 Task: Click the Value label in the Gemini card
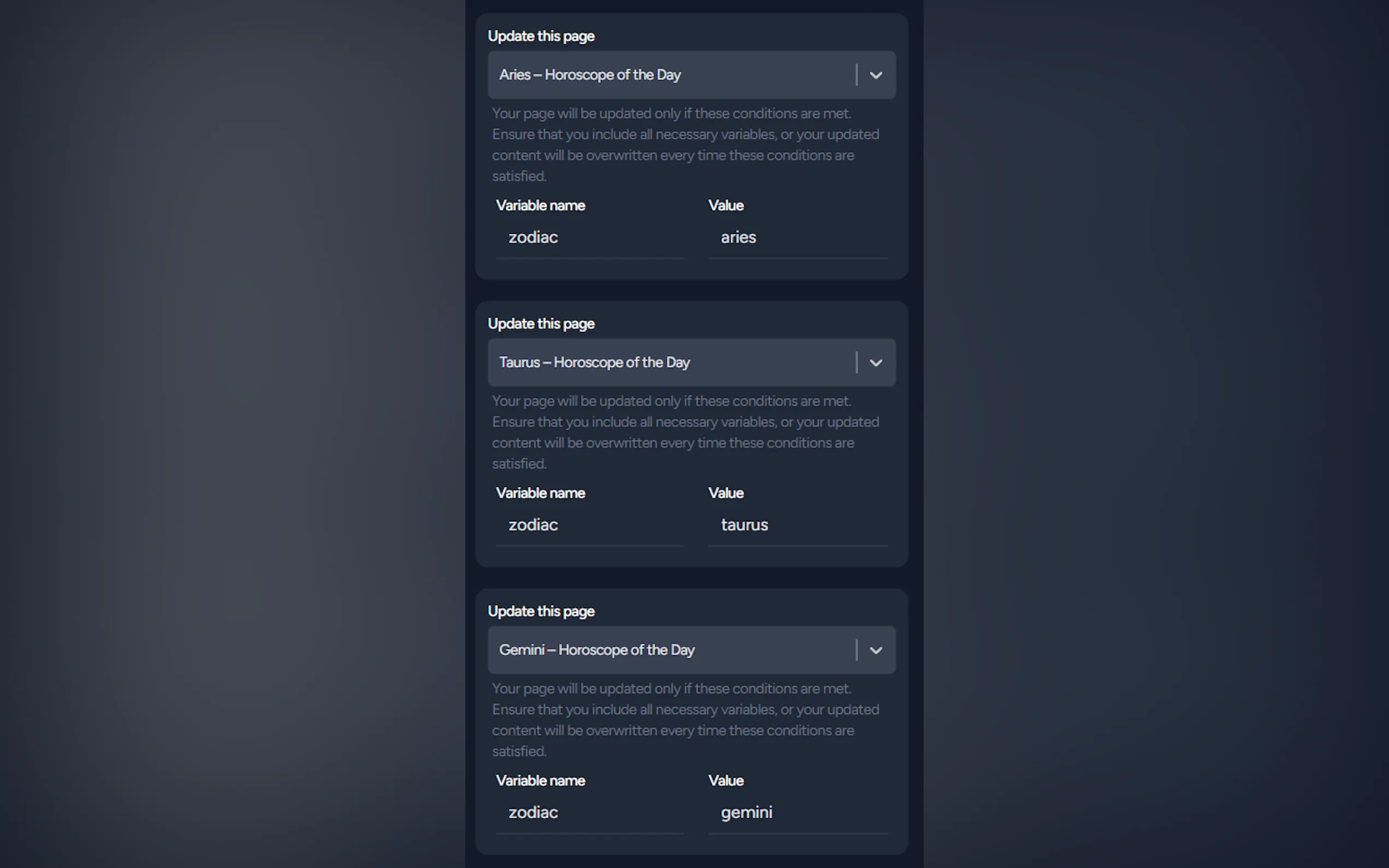726,781
